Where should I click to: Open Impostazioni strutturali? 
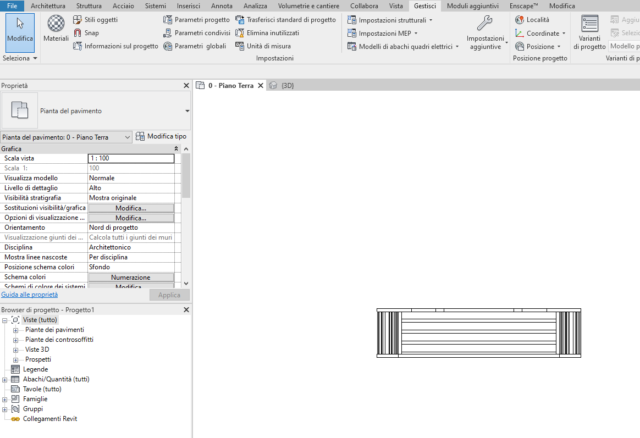(390, 20)
